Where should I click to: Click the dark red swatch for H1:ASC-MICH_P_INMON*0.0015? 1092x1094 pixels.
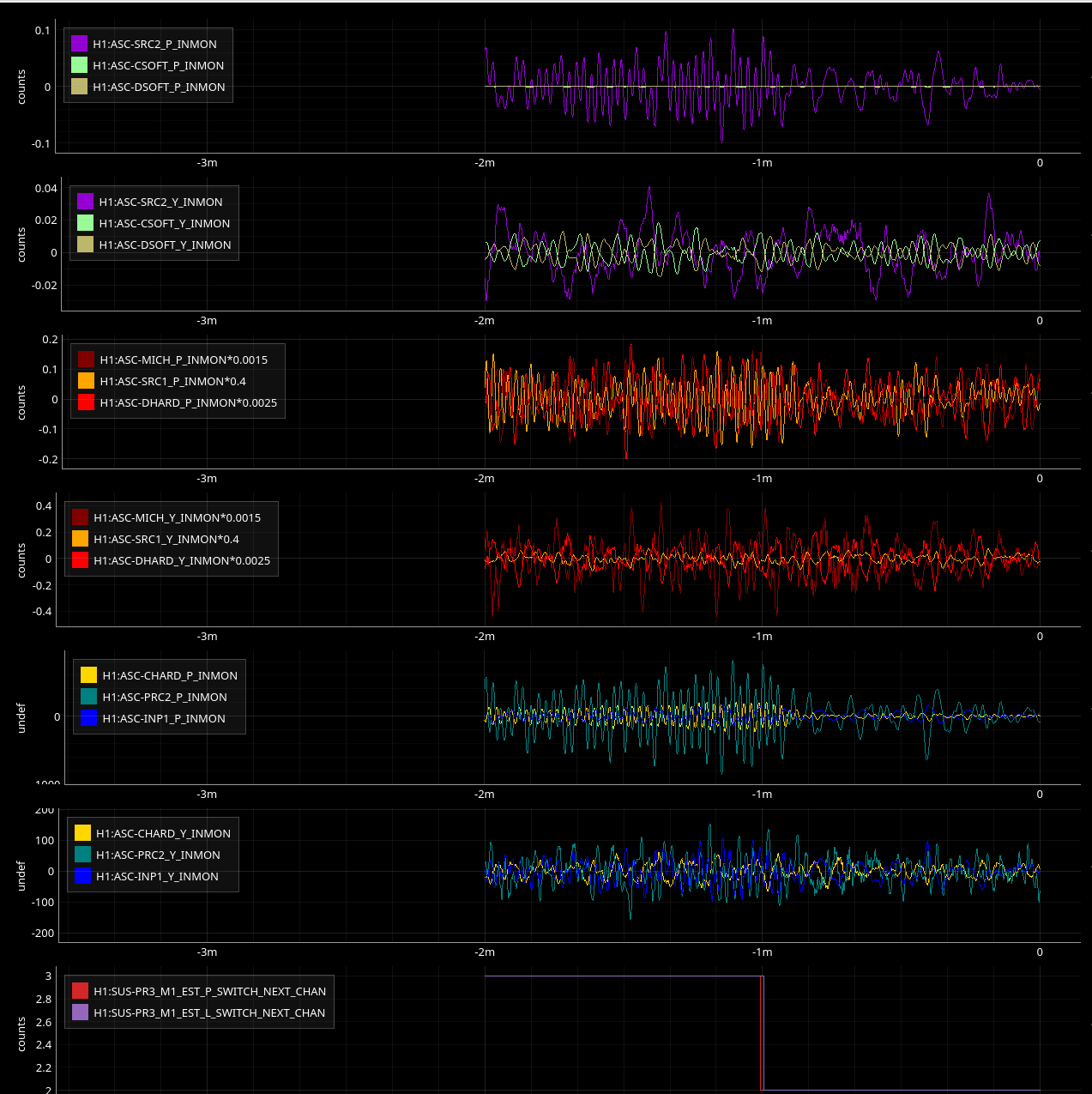click(x=87, y=360)
